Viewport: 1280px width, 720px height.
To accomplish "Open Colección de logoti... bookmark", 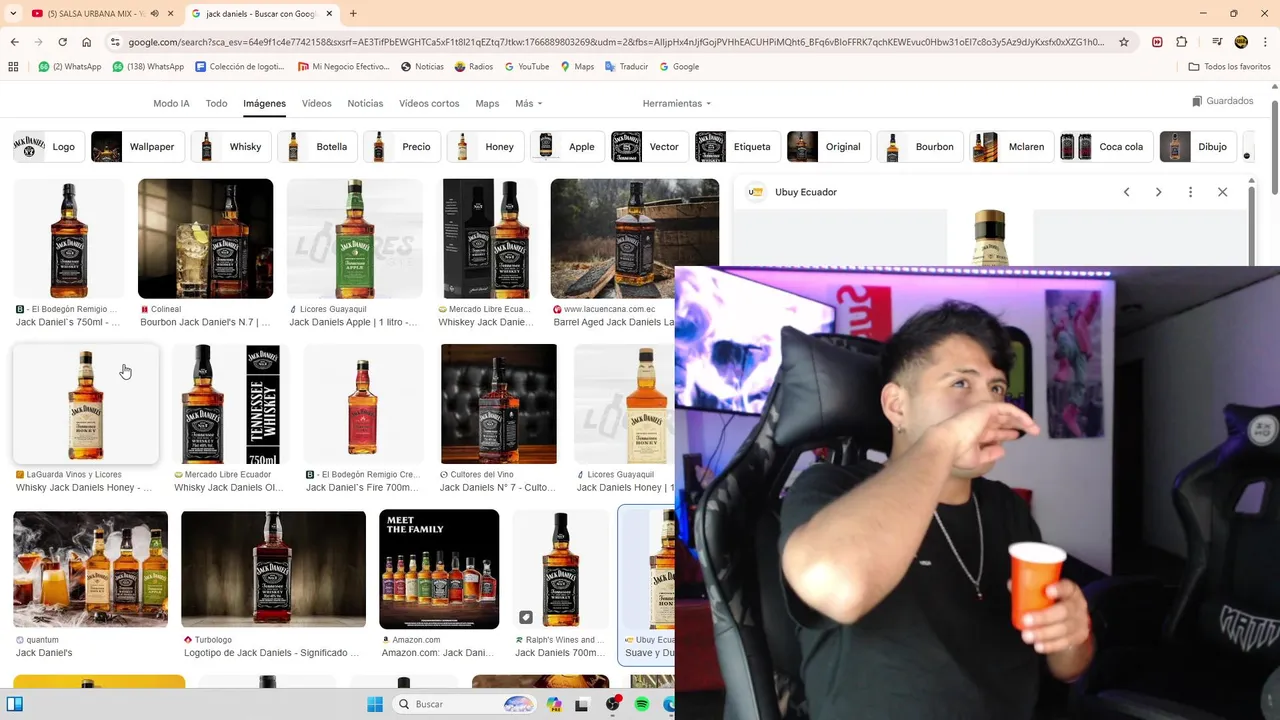I will pos(240,66).
